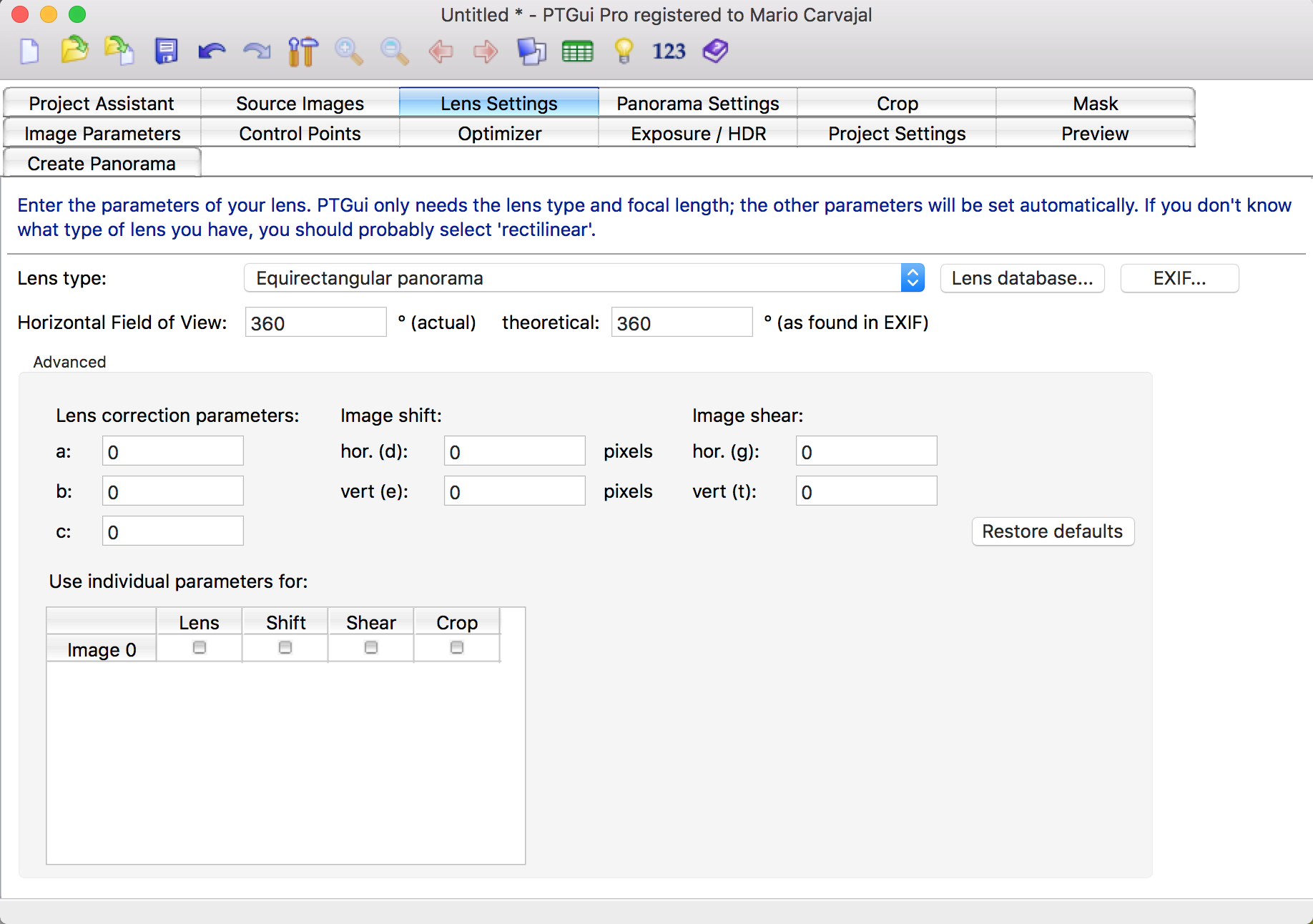Open the Exposure / HDR tab
Viewport: 1313px width, 924px height.
click(x=698, y=133)
